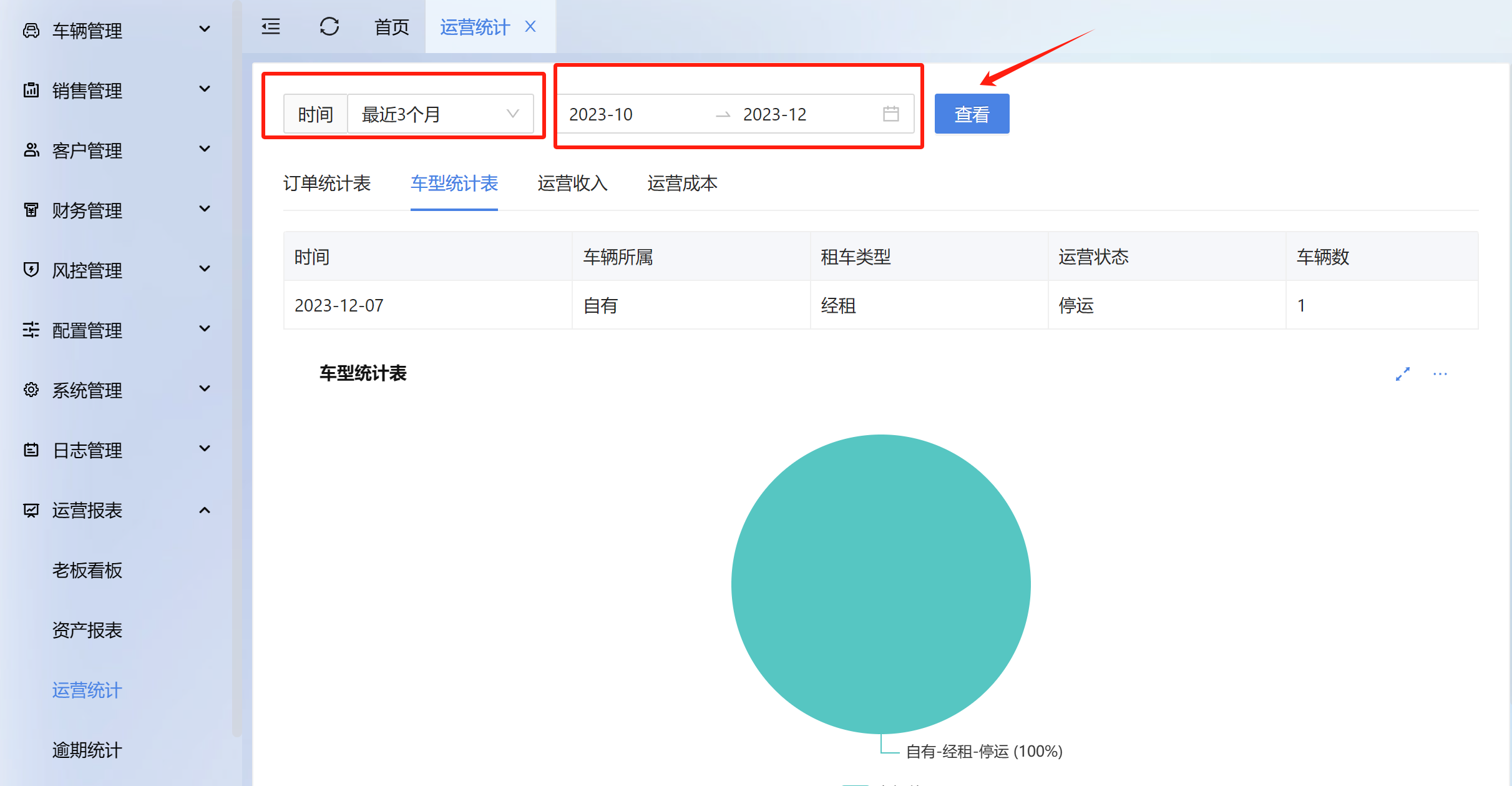Click the sidebar collapse menu icon
Image resolution: width=1512 pixels, height=786 pixels.
tap(271, 27)
